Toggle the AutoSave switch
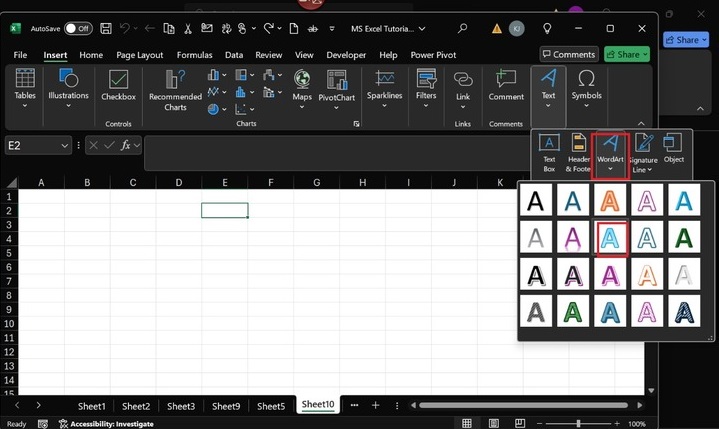Image resolution: width=719 pixels, height=429 pixels. [78, 29]
